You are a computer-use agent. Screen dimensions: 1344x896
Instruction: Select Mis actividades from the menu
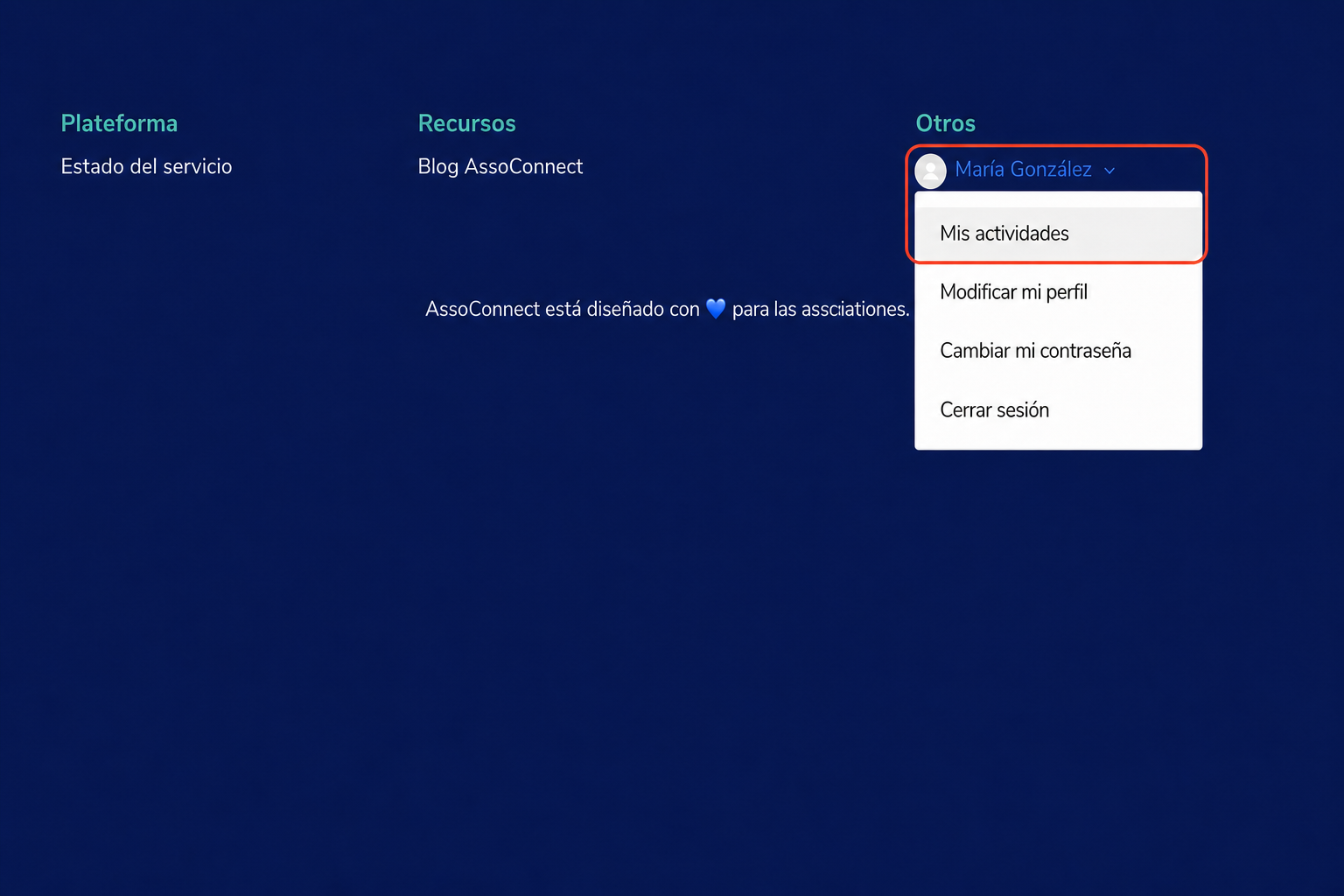(1058, 234)
